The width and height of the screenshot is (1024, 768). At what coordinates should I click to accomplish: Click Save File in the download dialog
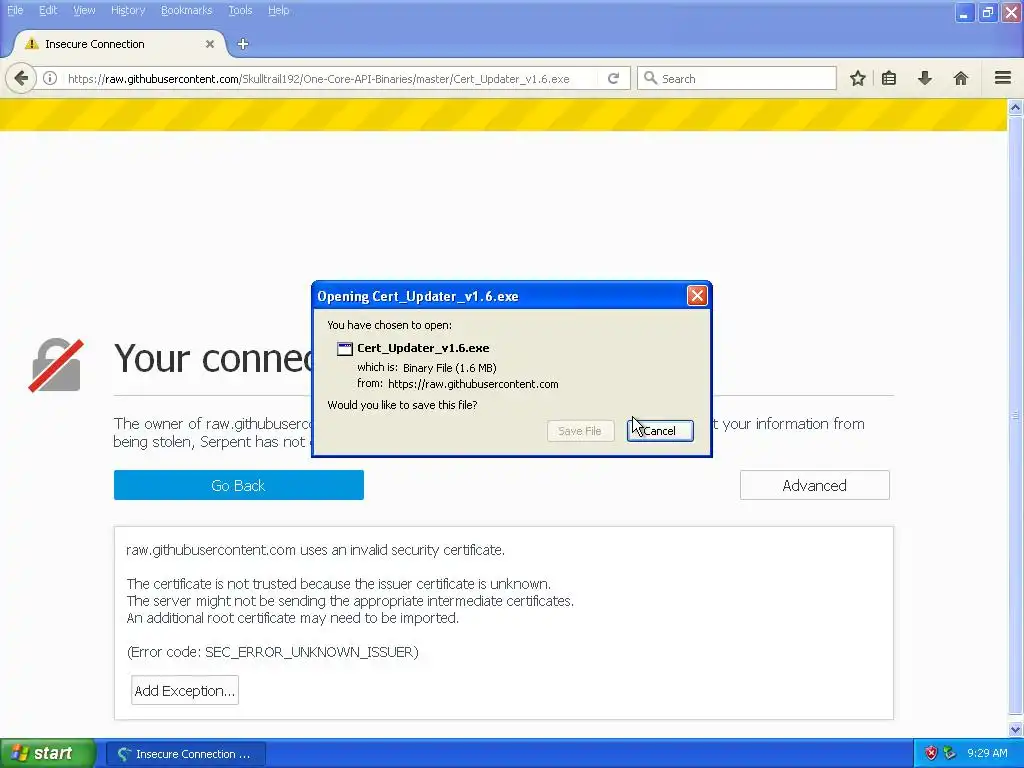click(x=580, y=431)
